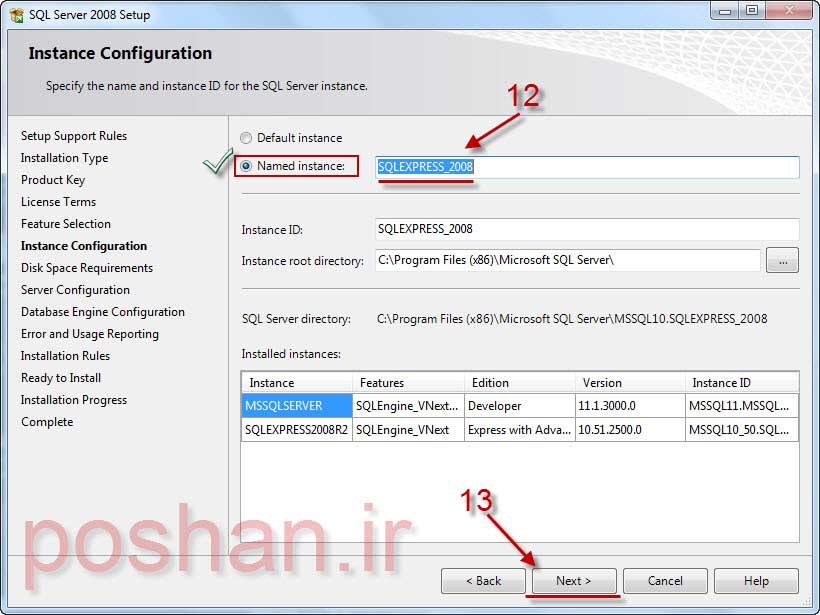Open the browse (...) directory button

coord(782,260)
